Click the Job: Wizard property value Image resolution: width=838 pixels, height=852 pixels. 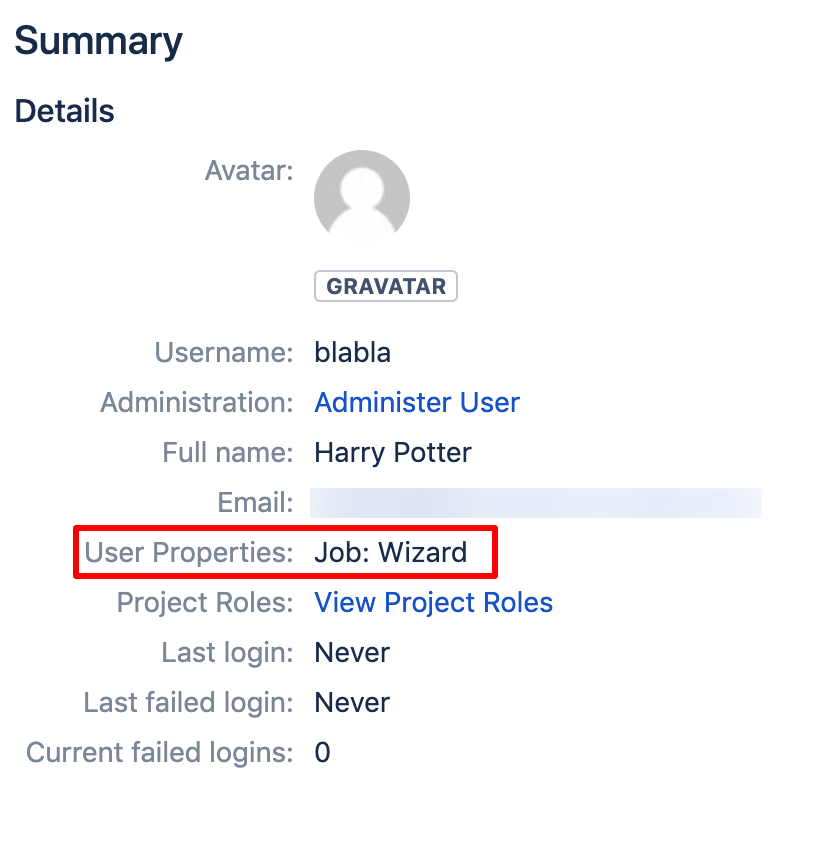[x=391, y=553]
